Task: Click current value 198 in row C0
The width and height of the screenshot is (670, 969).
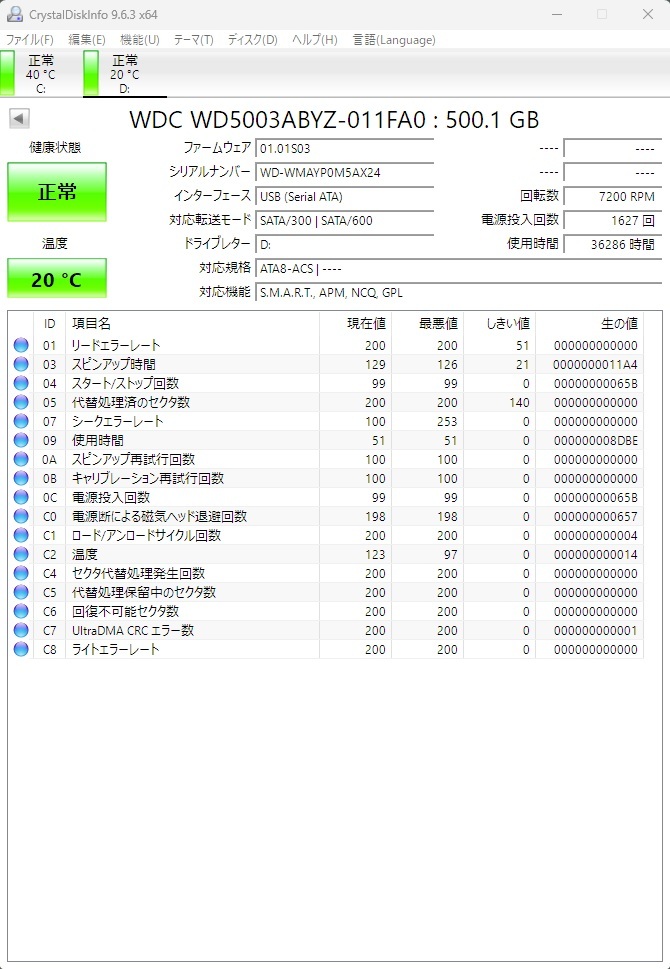Action: (375, 517)
